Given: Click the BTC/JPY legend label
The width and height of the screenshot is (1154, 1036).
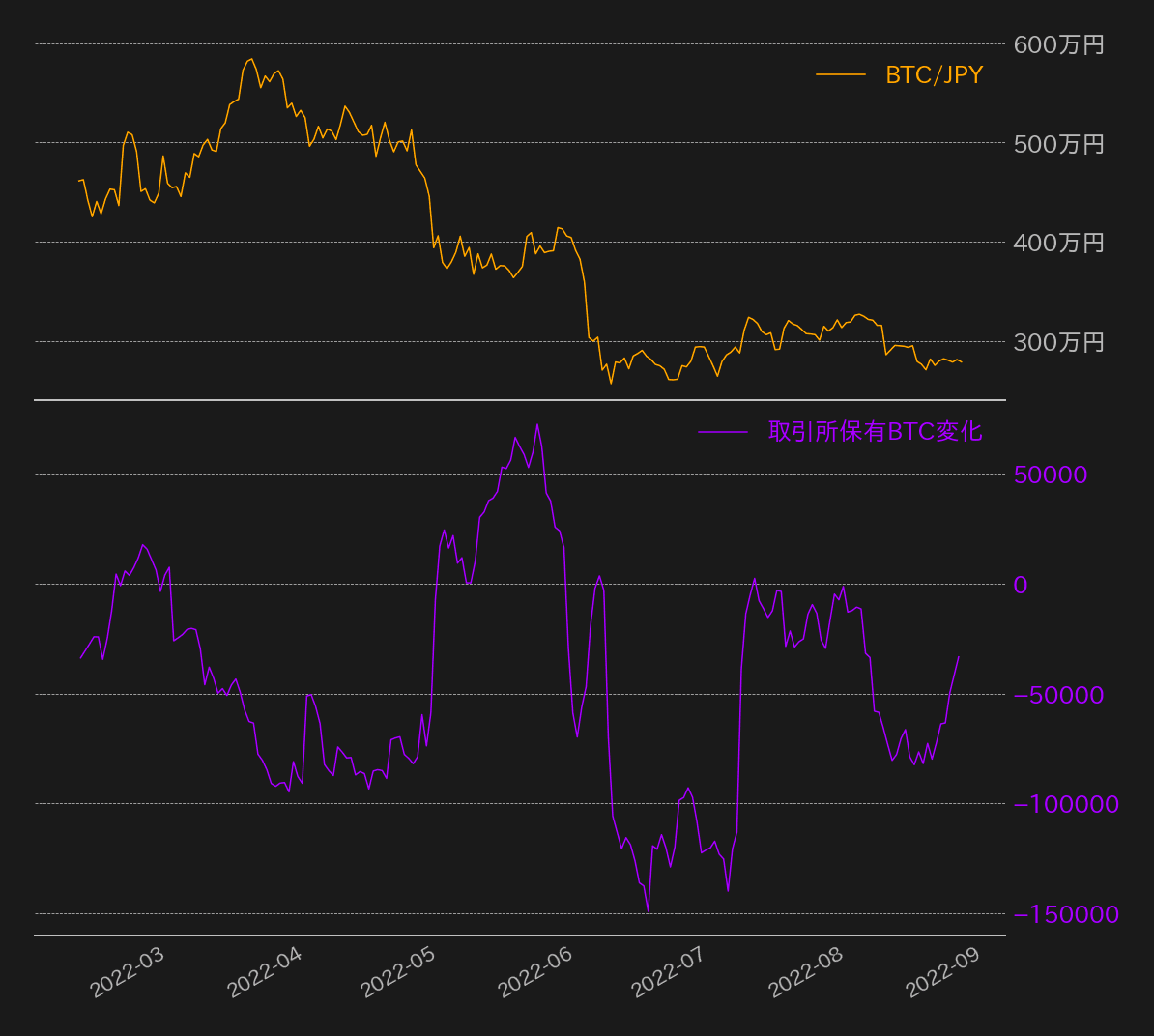Looking at the screenshot, I should coord(934,75).
